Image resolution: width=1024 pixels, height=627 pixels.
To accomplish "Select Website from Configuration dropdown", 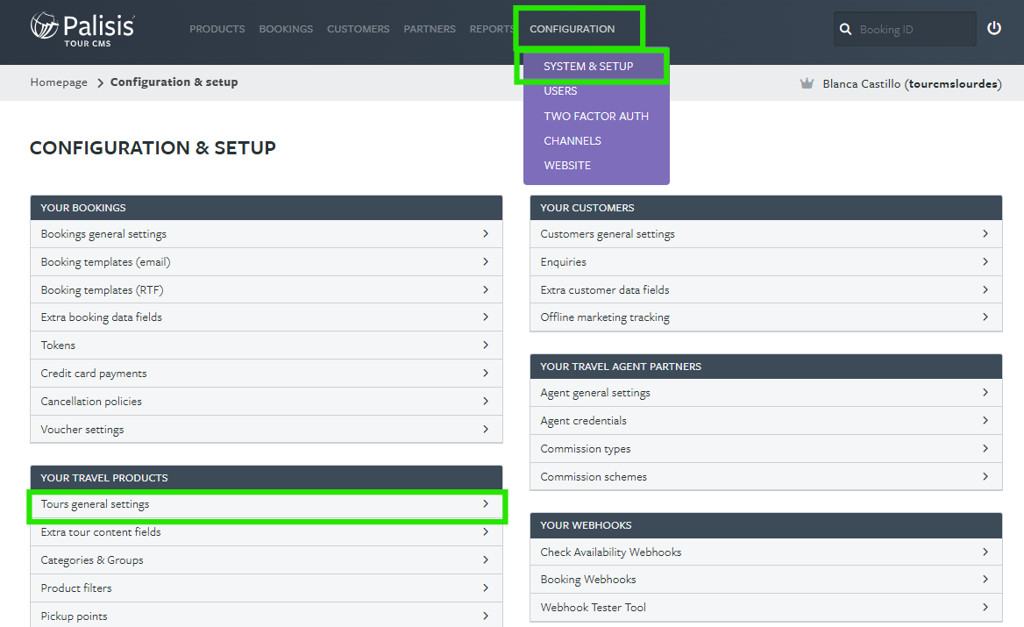I will 567,165.
